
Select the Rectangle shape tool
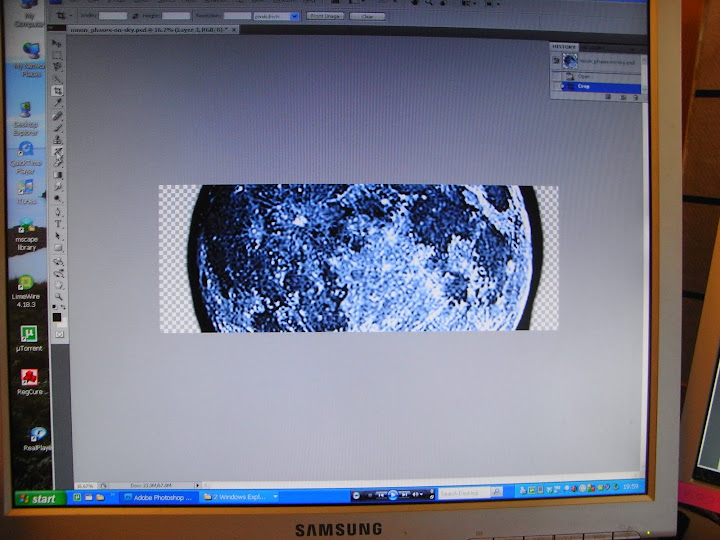[x=58, y=248]
